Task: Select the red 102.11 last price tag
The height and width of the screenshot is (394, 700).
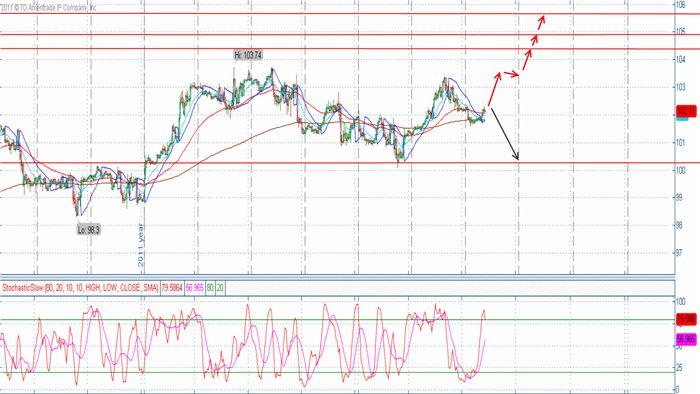Action: (x=686, y=110)
